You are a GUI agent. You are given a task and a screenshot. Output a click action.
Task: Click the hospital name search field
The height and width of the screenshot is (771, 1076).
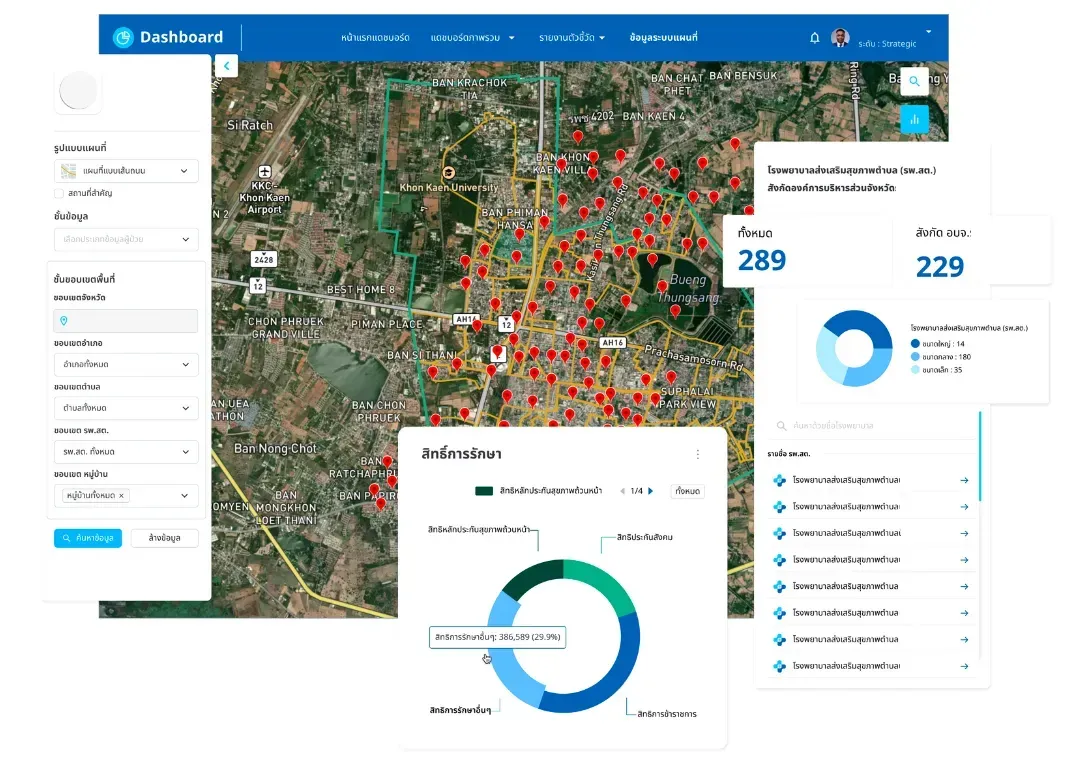click(x=873, y=426)
